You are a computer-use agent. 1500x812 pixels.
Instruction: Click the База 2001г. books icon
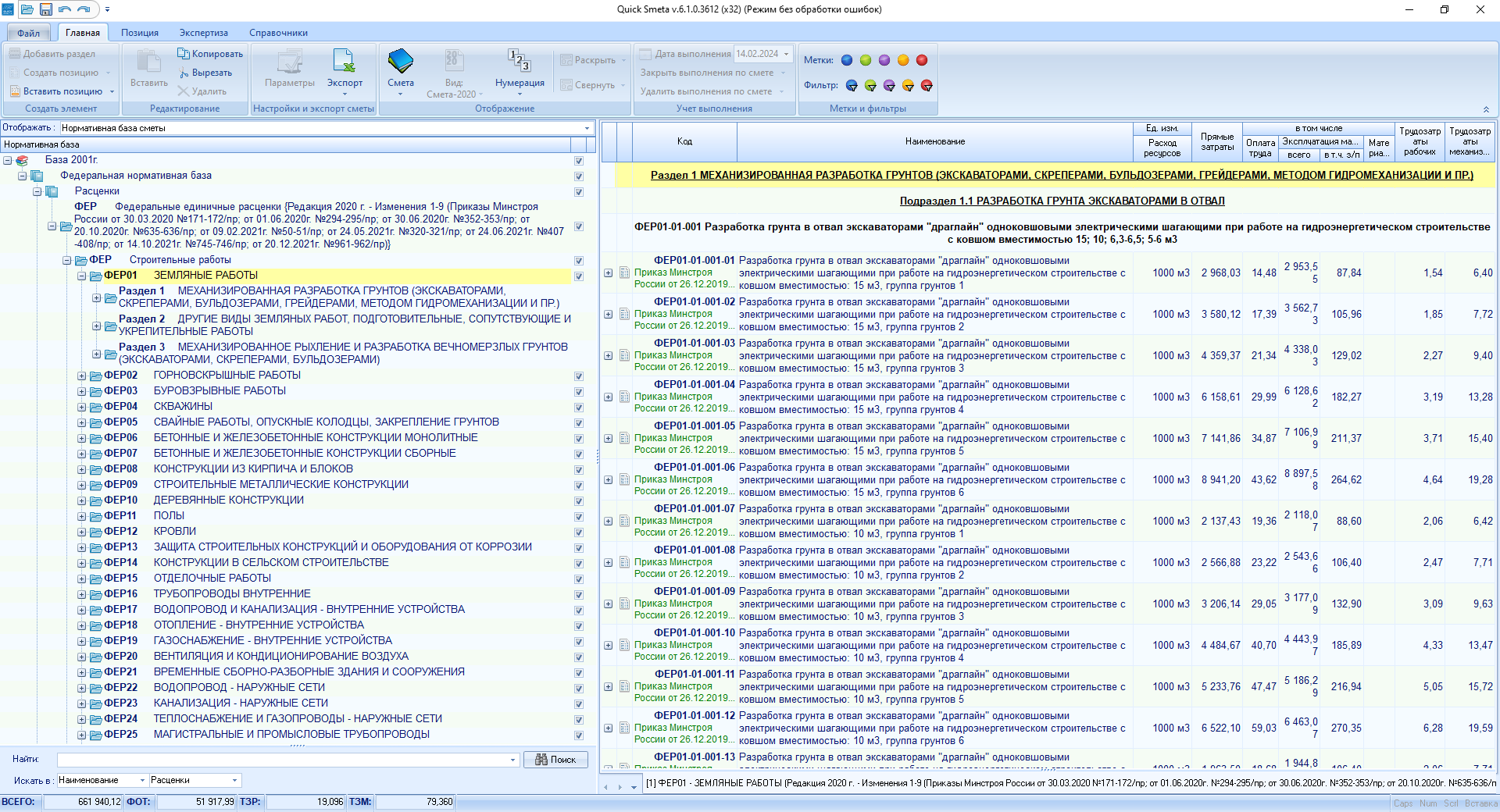22,160
